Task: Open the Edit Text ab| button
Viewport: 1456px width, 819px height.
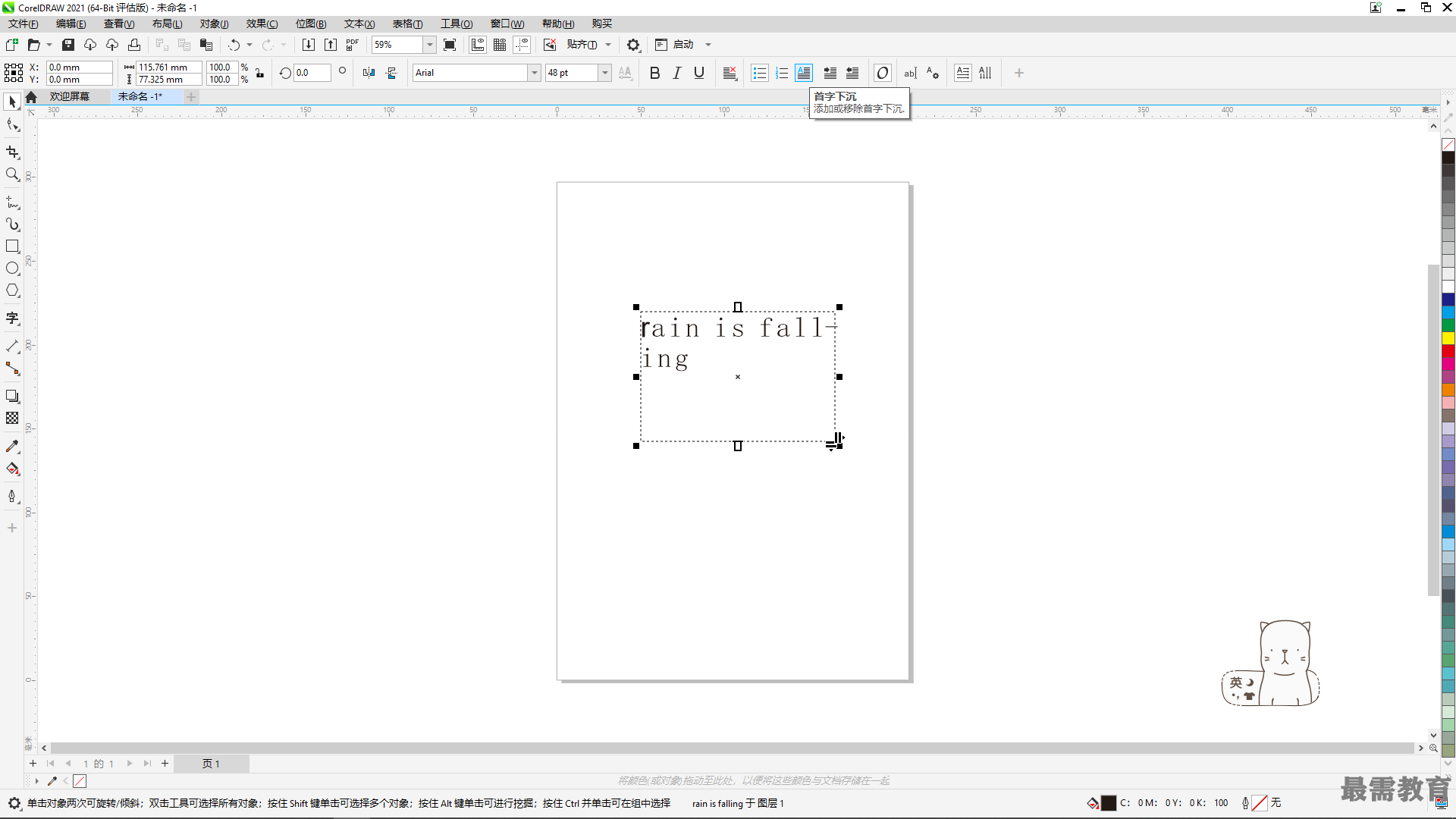Action: pos(910,73)
